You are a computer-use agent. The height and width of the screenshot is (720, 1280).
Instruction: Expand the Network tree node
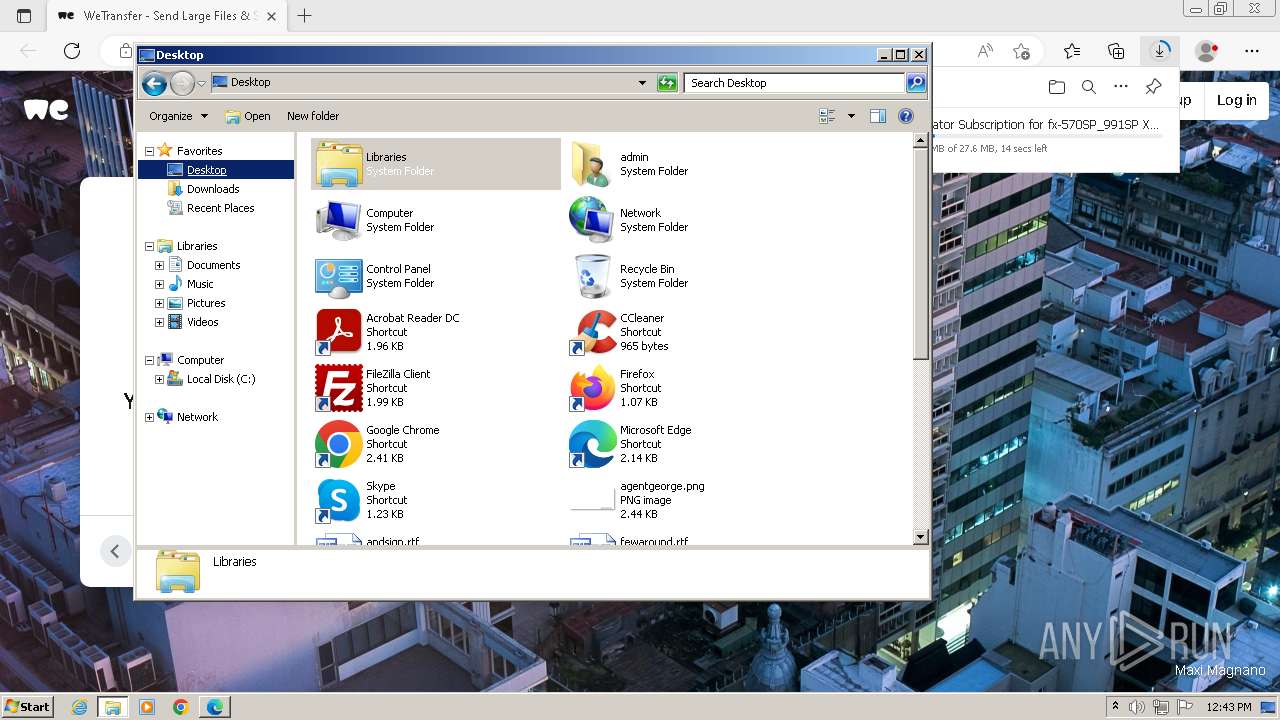click(149, 417)
